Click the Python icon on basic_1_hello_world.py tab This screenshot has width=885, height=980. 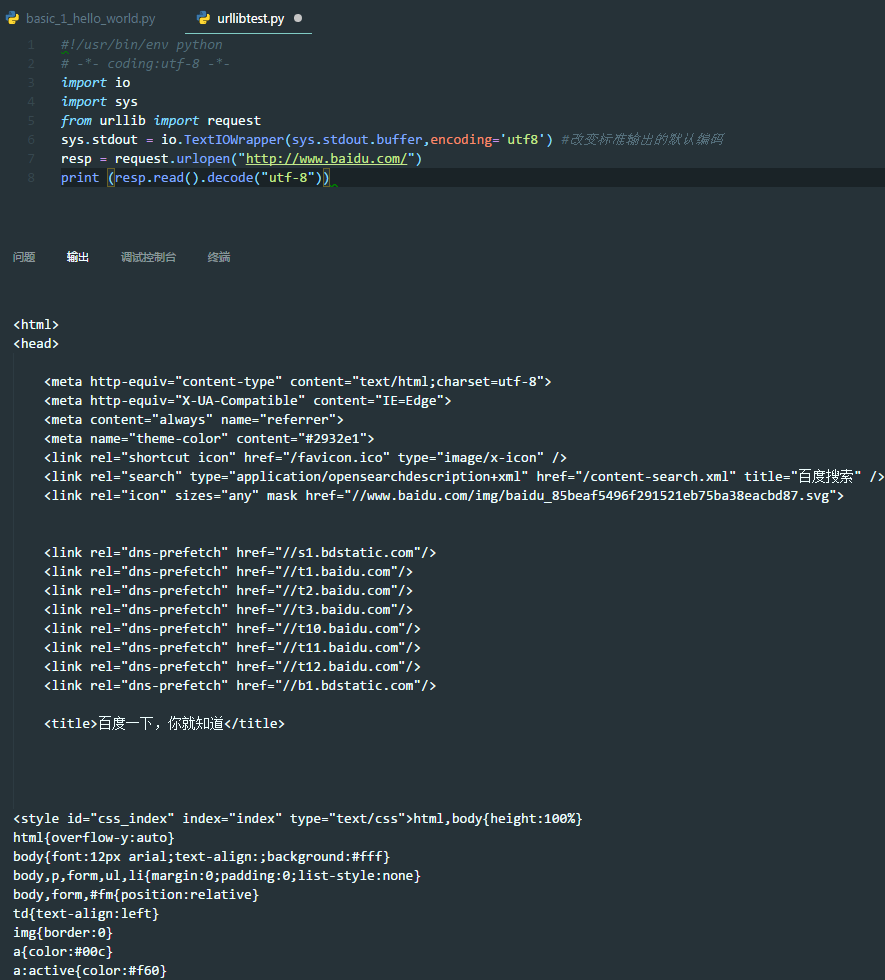click(12, 18)
